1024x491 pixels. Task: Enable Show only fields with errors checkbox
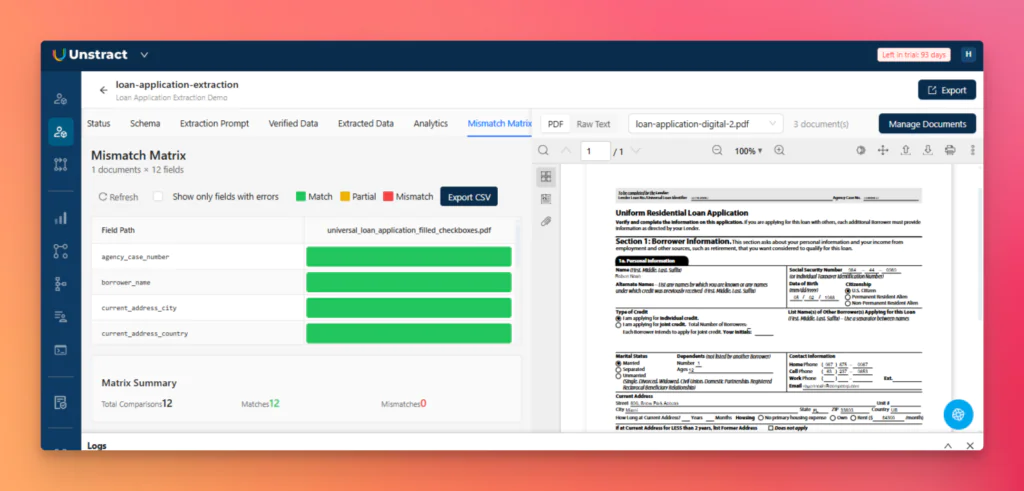tap(158, 197)
